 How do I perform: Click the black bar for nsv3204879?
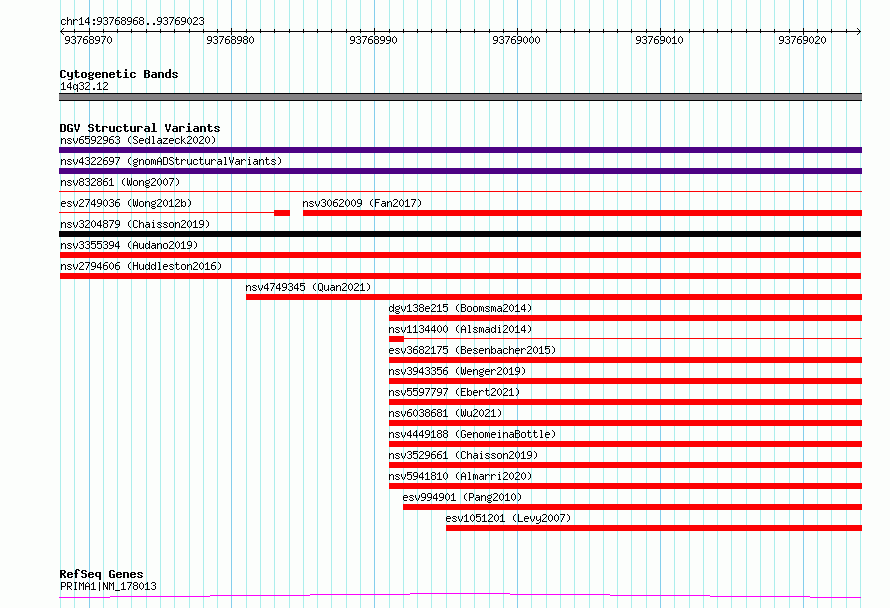click(x=460, y=234)
